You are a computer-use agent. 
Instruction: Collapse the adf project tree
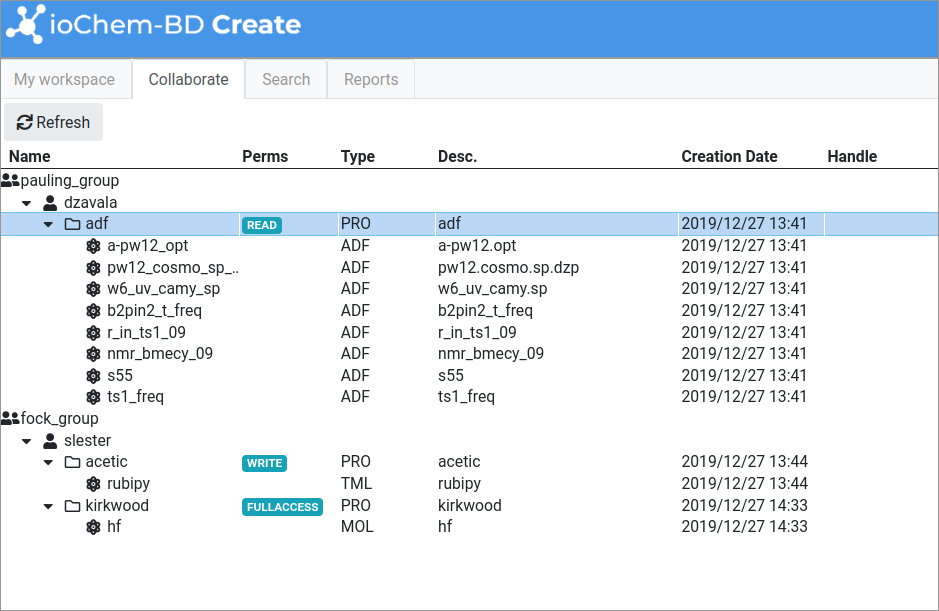tap(48, 225)
